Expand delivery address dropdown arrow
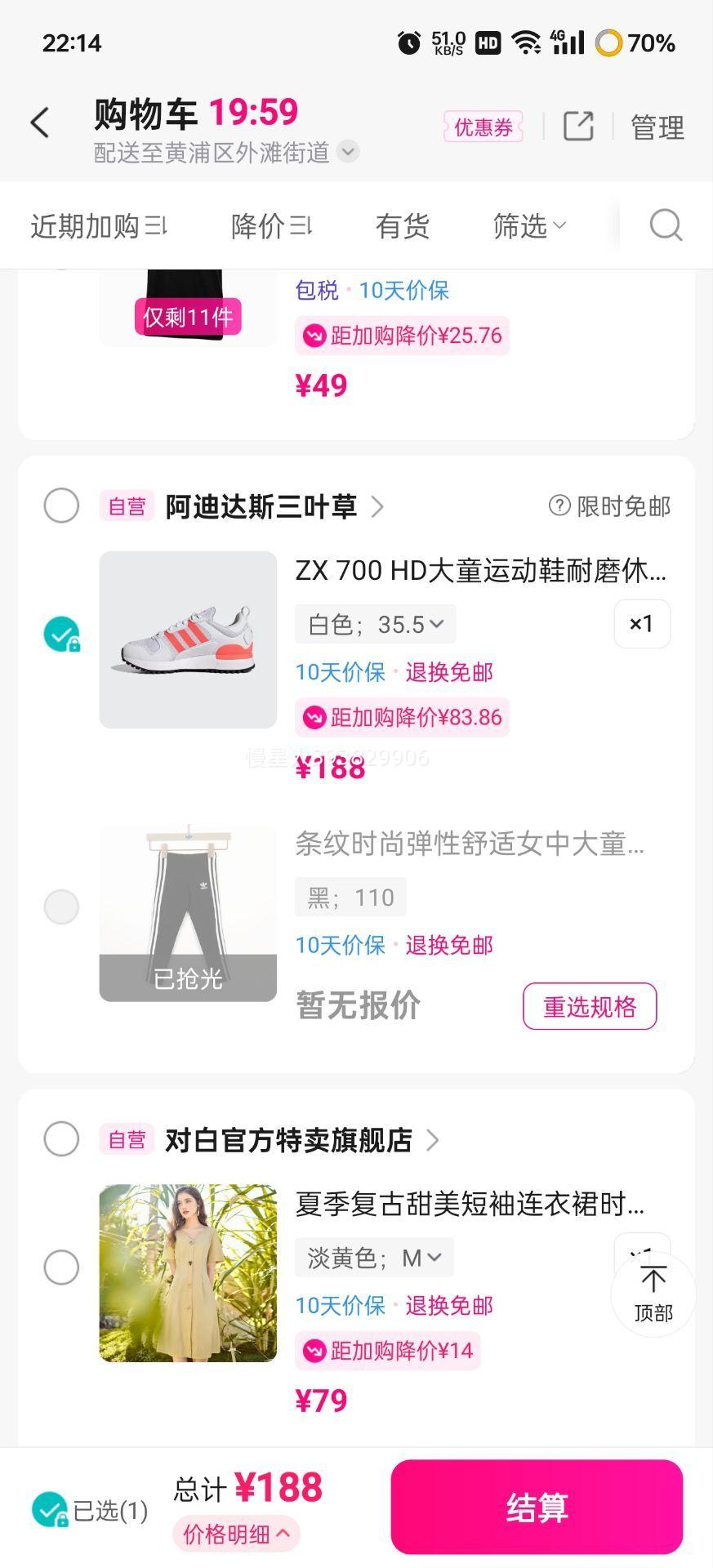Viewport: 713px width, 1568px height. click(349, 152)
